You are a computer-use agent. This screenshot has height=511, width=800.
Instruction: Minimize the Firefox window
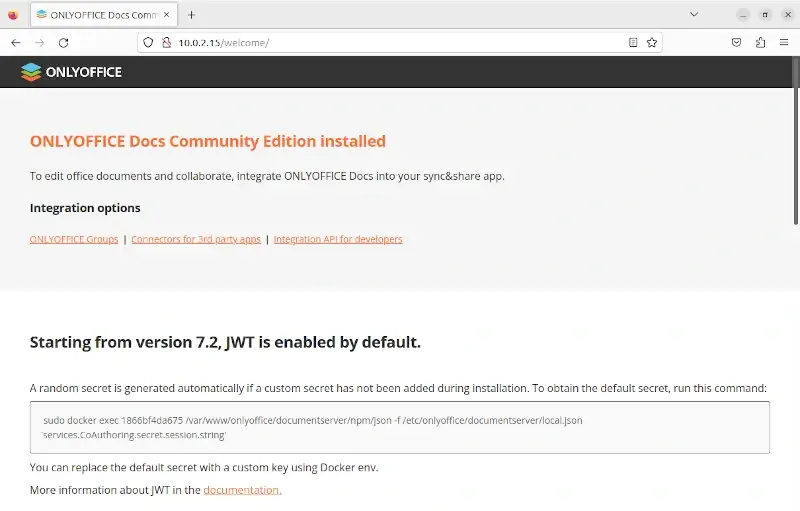[x=743, y=15]
